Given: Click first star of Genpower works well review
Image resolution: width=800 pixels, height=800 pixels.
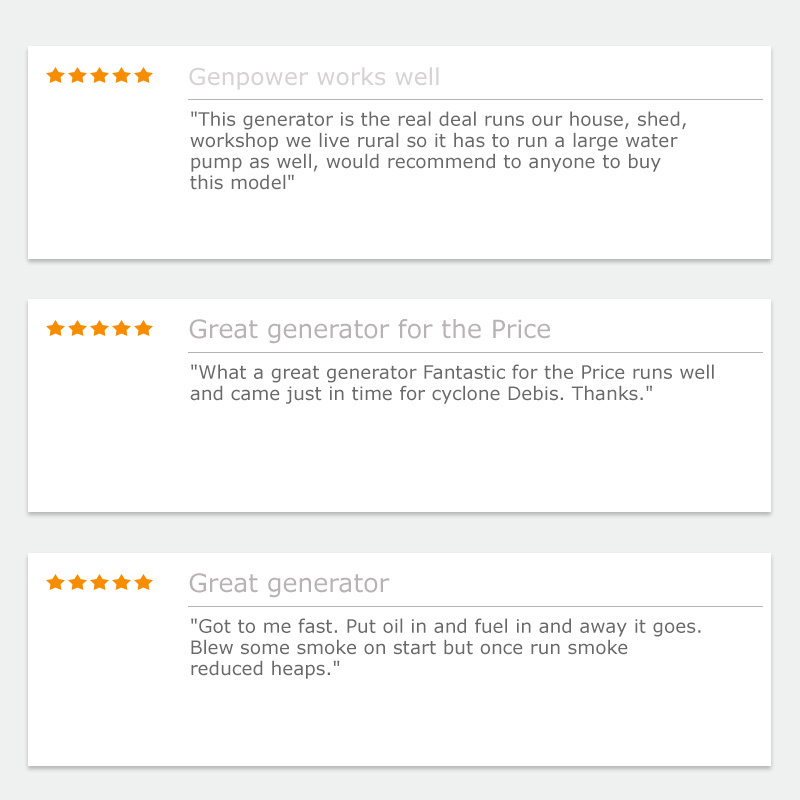Looking at the screenshot, I should (x=56, y=75).
